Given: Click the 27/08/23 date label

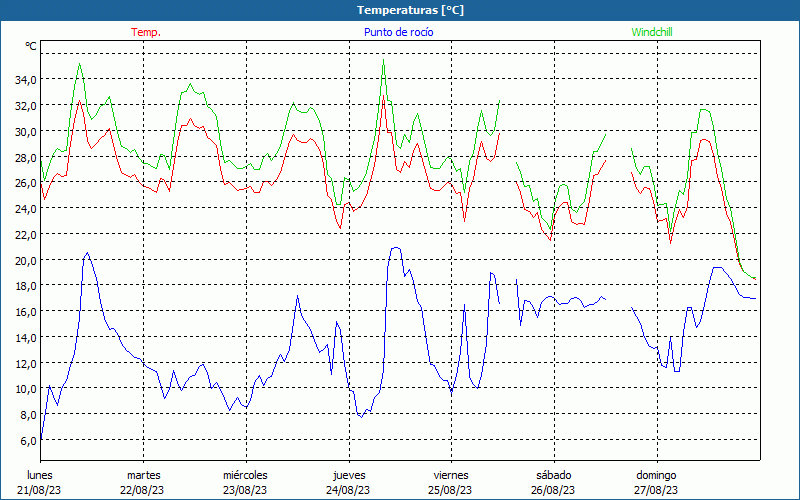Looking at the screenshot, I should tap(656, 490).
